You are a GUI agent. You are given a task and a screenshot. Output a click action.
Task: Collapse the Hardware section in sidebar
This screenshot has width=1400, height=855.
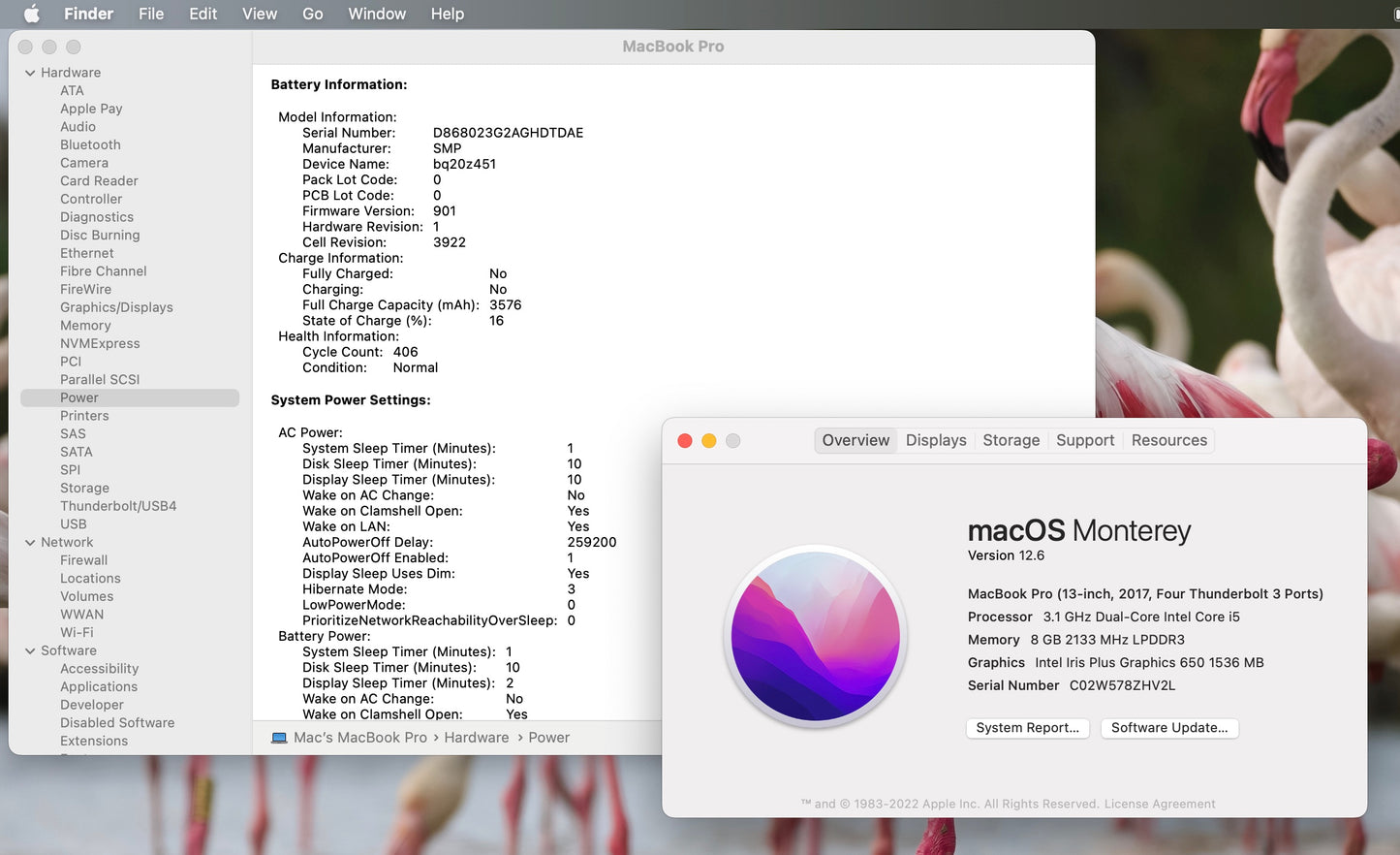point(30,73)
